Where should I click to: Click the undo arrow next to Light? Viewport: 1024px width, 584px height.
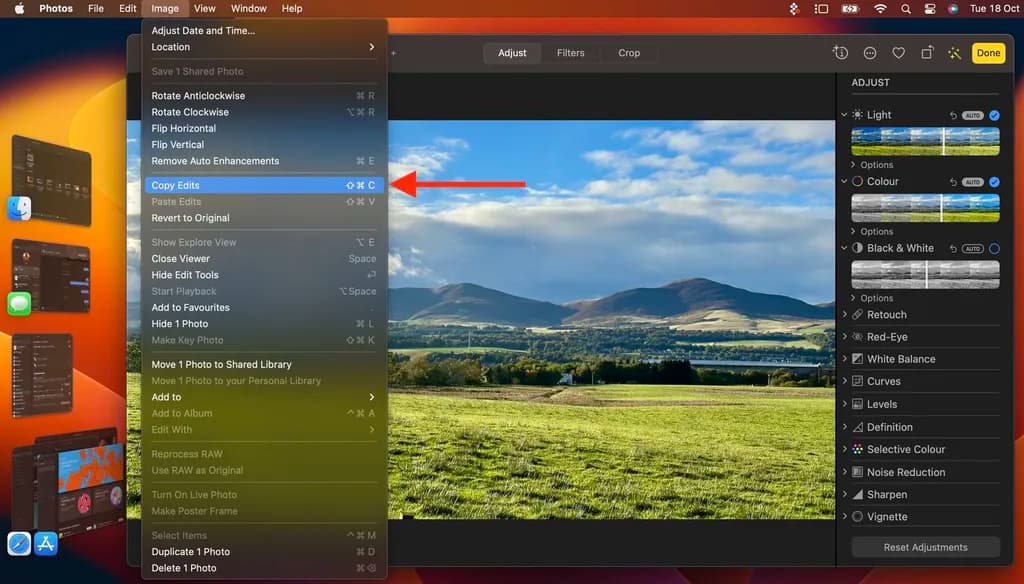pos(953,115)
